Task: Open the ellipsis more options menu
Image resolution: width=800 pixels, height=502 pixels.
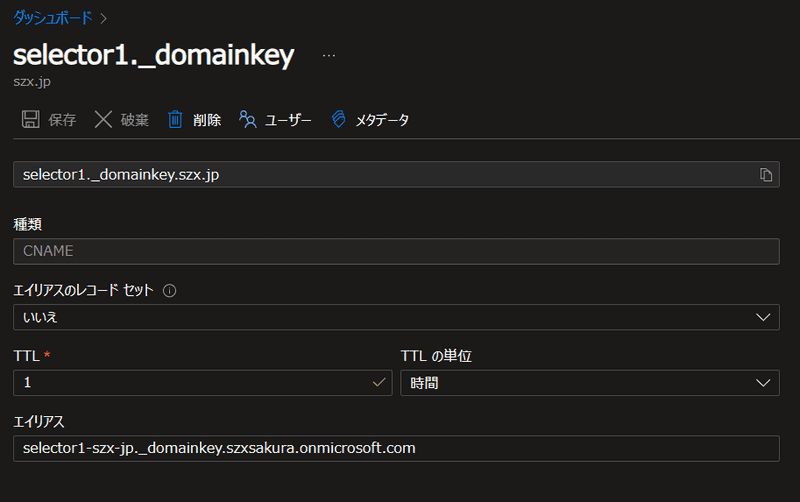Action: point(329,56)
